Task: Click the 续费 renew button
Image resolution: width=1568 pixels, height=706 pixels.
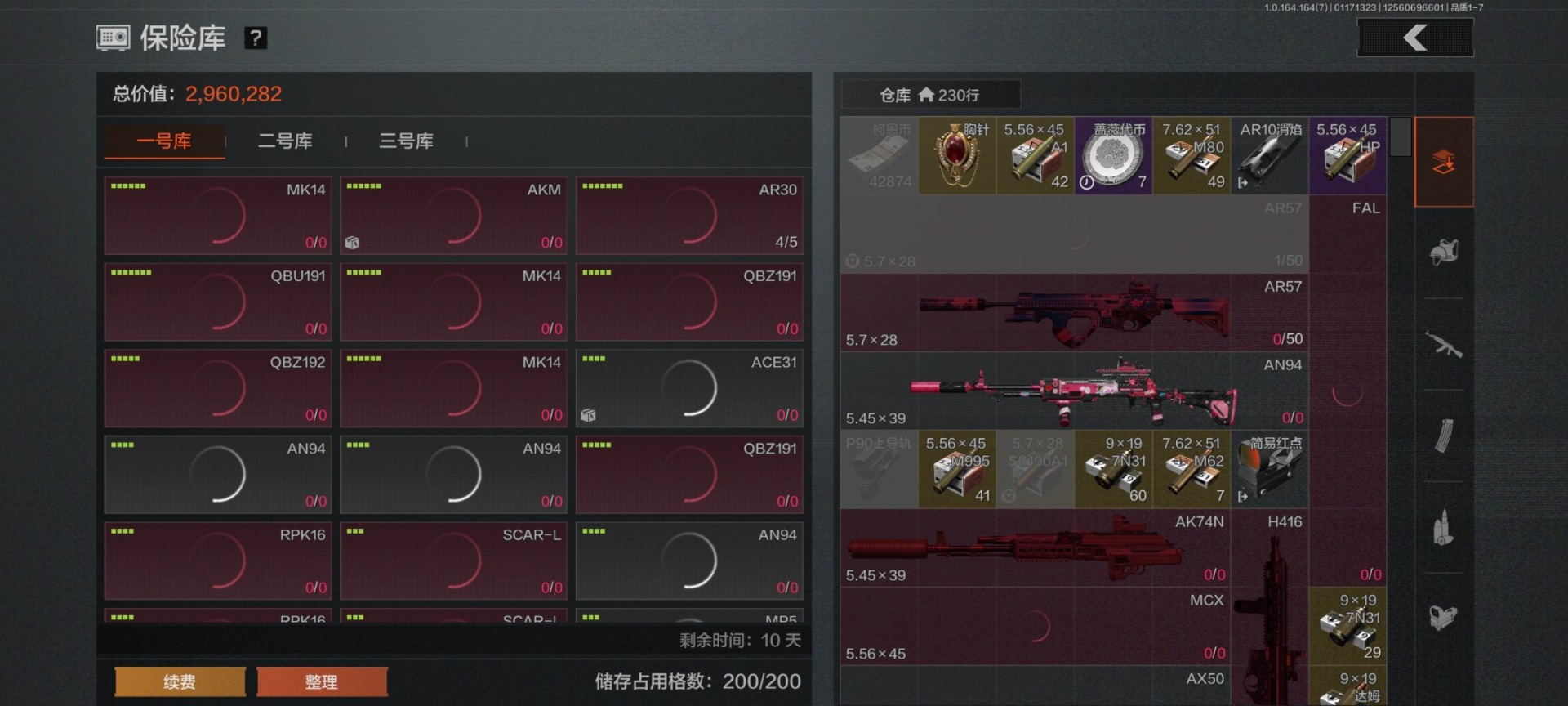Action: 180,681
